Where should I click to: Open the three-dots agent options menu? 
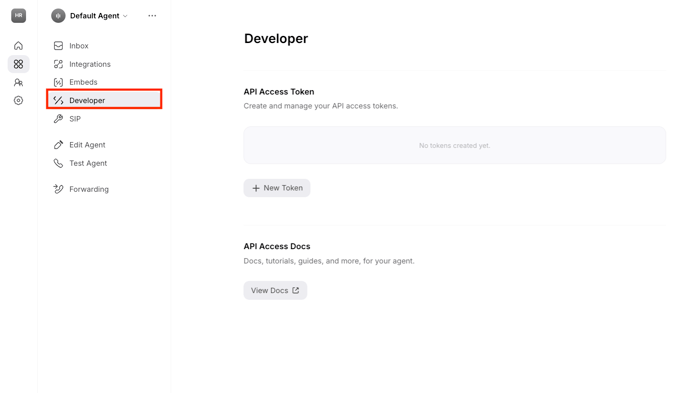(x=152, y=16)
